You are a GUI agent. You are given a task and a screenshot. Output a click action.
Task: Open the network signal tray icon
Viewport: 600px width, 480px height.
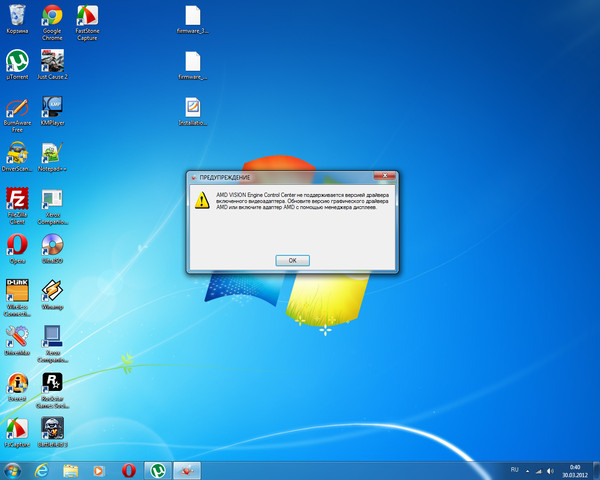[539, 471]
